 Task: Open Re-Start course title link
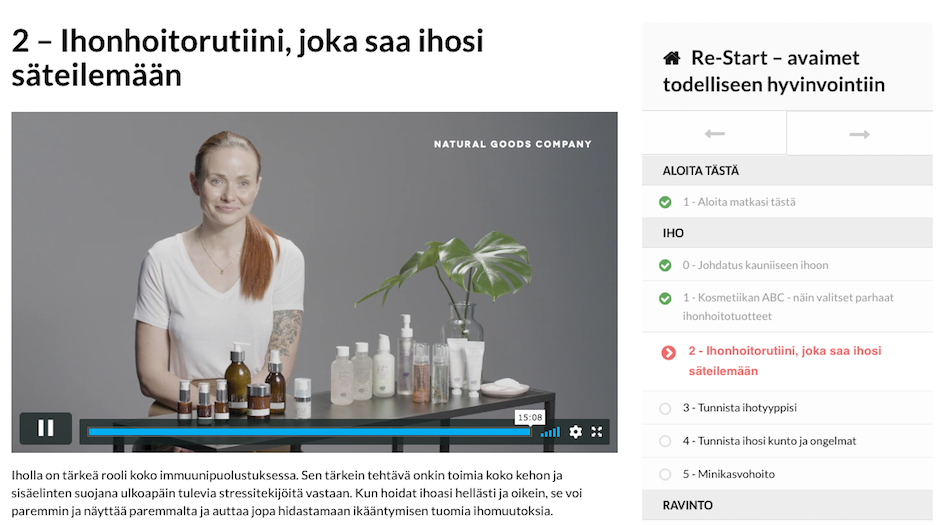point(774,71)
